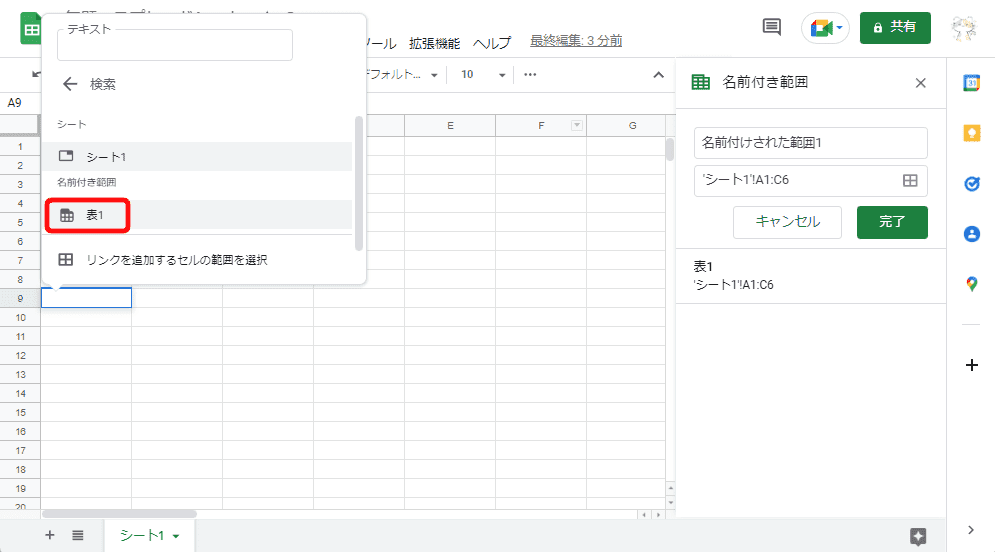Open シート1 tab dropdown arrow

pyautogui.click(x=176, y=536)
